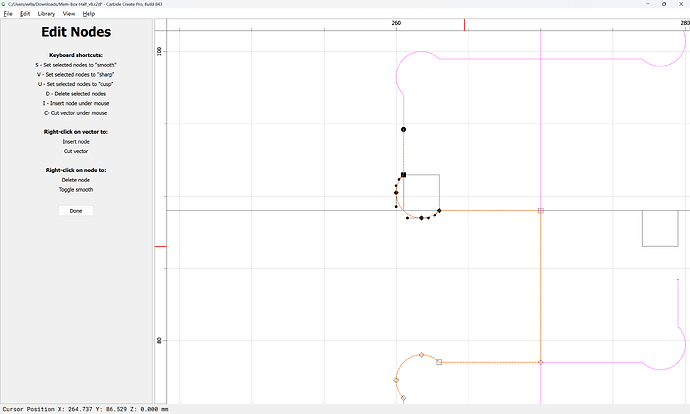Screen dimensions: 690x414
Task: Click the 'S - Set selected nodes to smooth' line
Action: coord(76,65)
